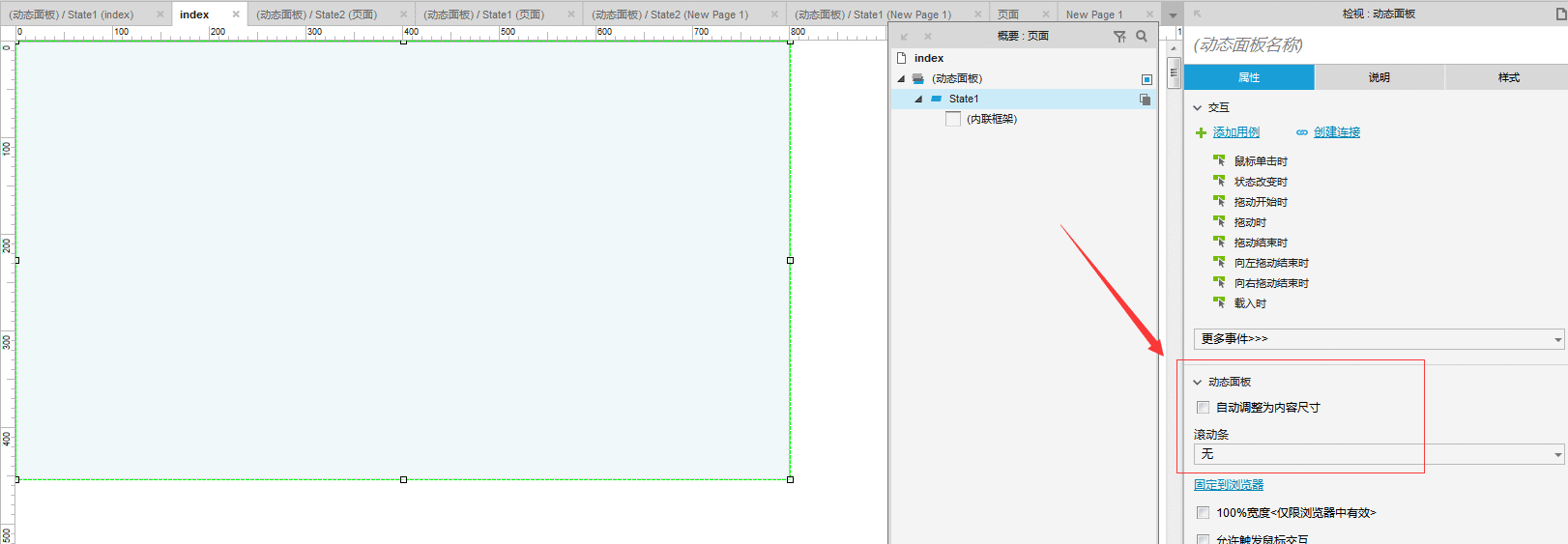Click the blue State1 icon in outline

pyautogui.click(x=936, y=99)
